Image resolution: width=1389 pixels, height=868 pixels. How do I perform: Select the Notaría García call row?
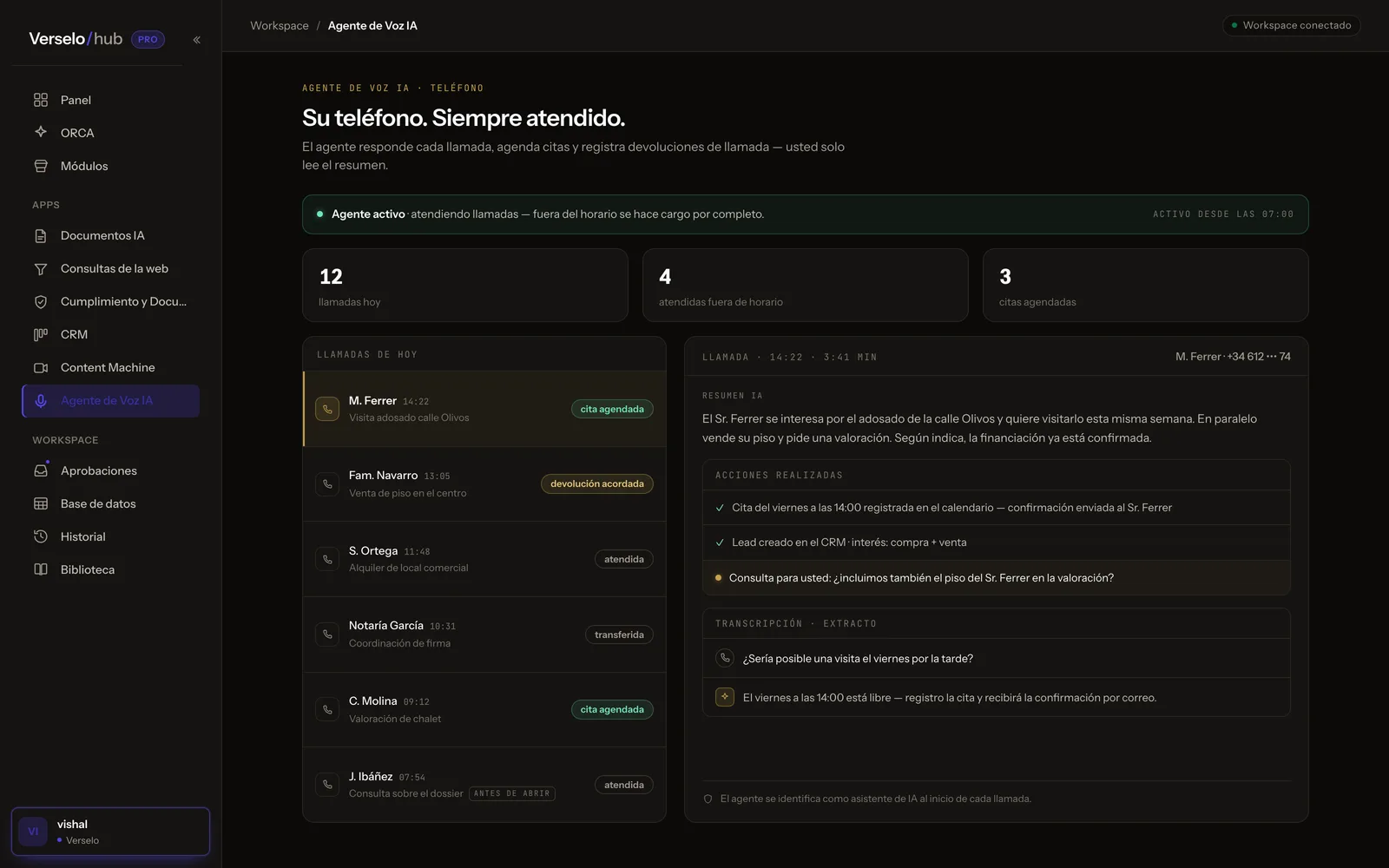[484, 635]
